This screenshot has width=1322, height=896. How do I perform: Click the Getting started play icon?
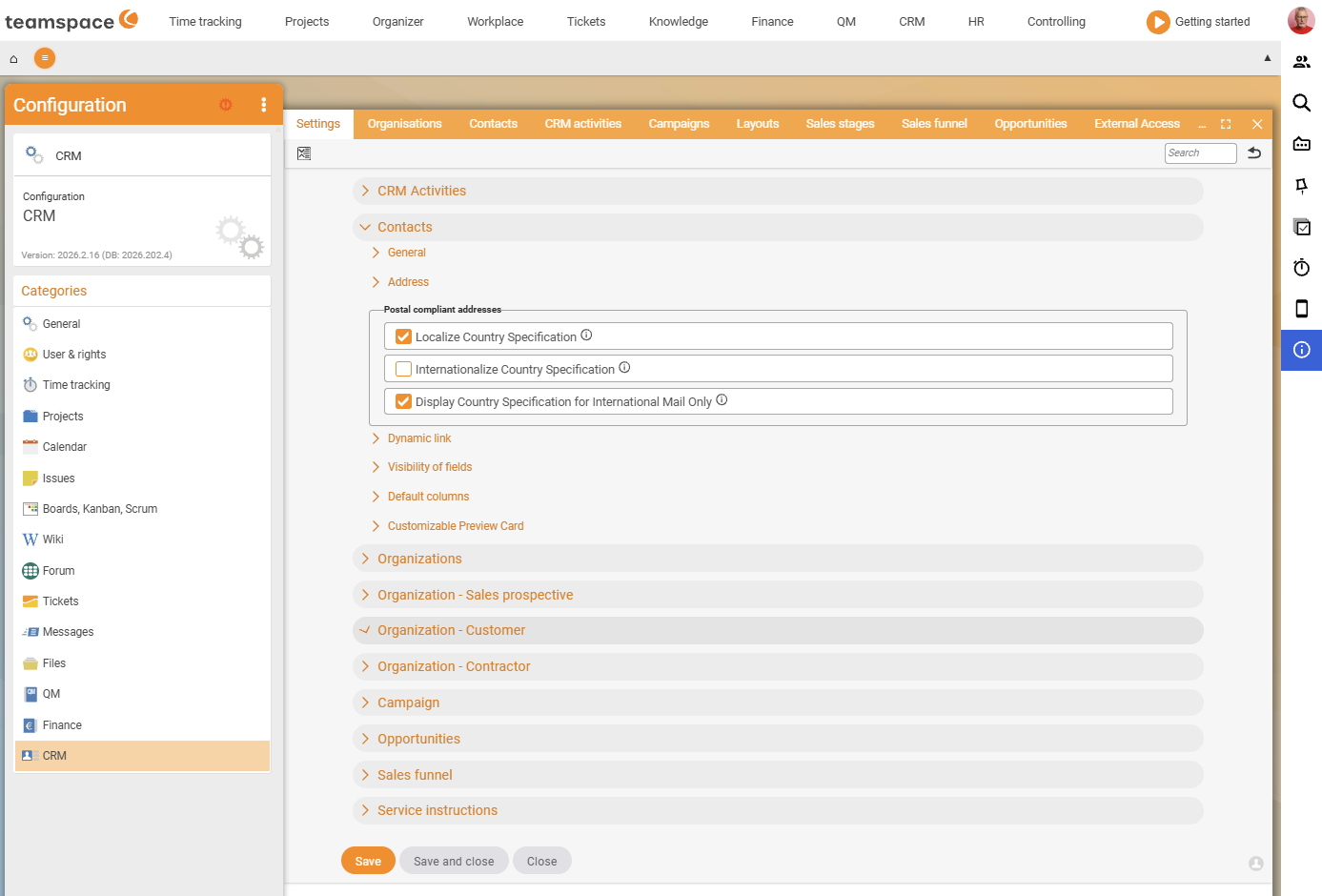(1157, 22)
